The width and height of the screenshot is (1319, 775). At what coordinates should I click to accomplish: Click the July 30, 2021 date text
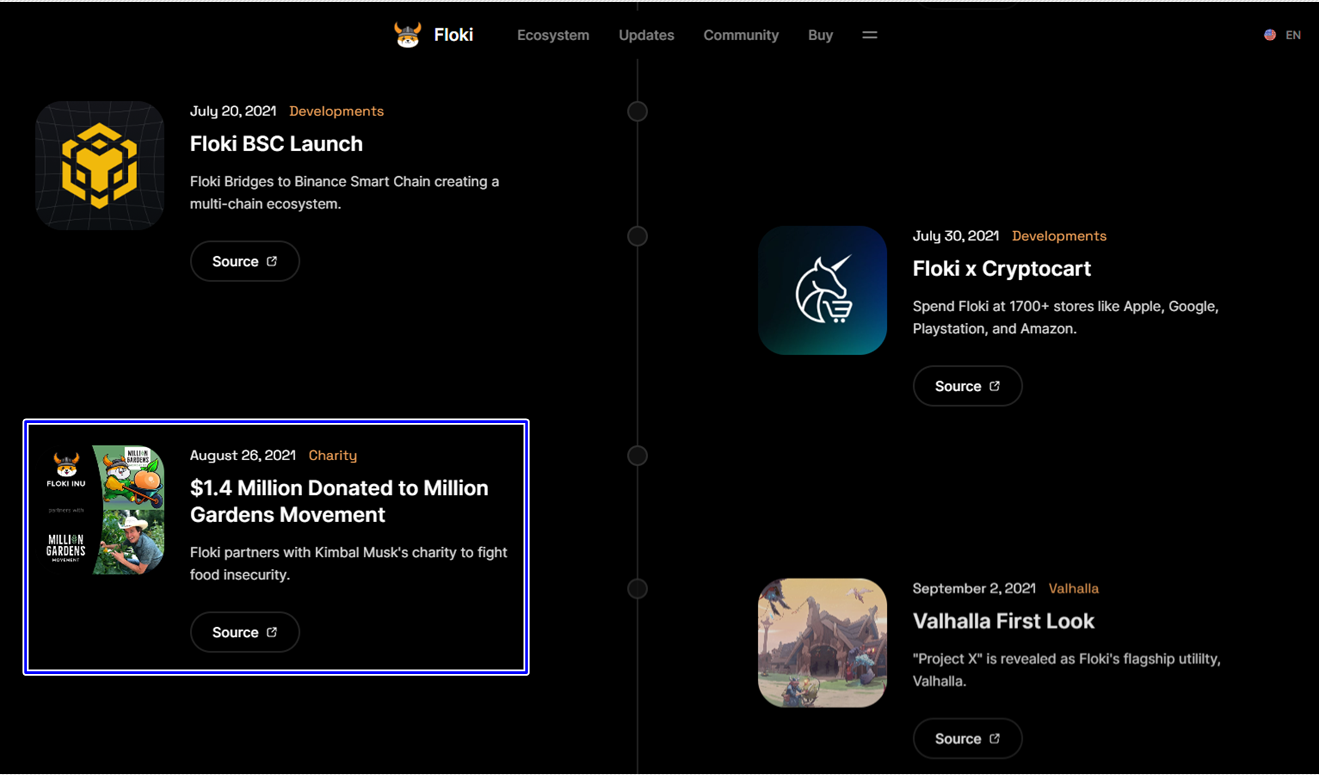point(956,236)
